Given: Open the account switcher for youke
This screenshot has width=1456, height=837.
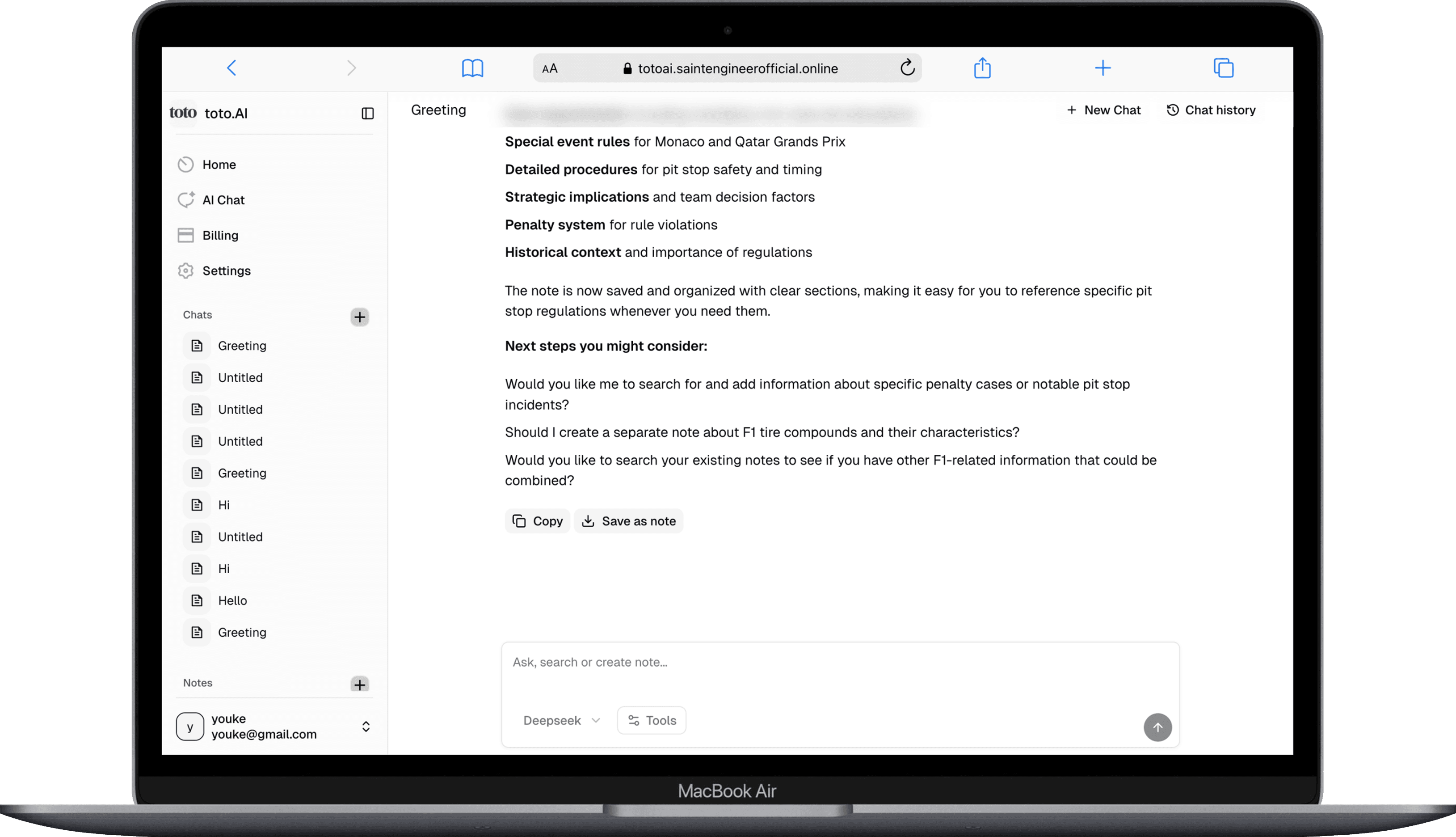Looking at the screenshot, I should coord(366,726).
